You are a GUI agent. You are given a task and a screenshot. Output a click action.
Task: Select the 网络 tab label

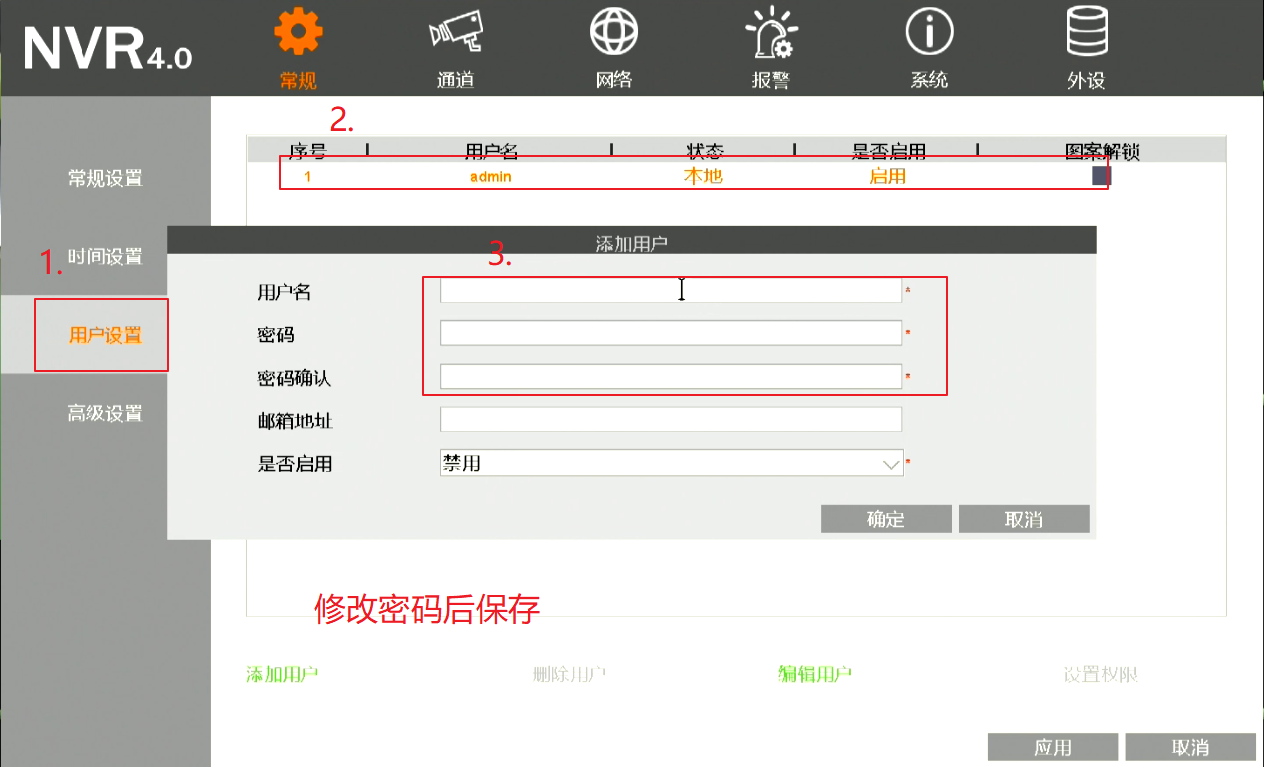tap(614, 81)
